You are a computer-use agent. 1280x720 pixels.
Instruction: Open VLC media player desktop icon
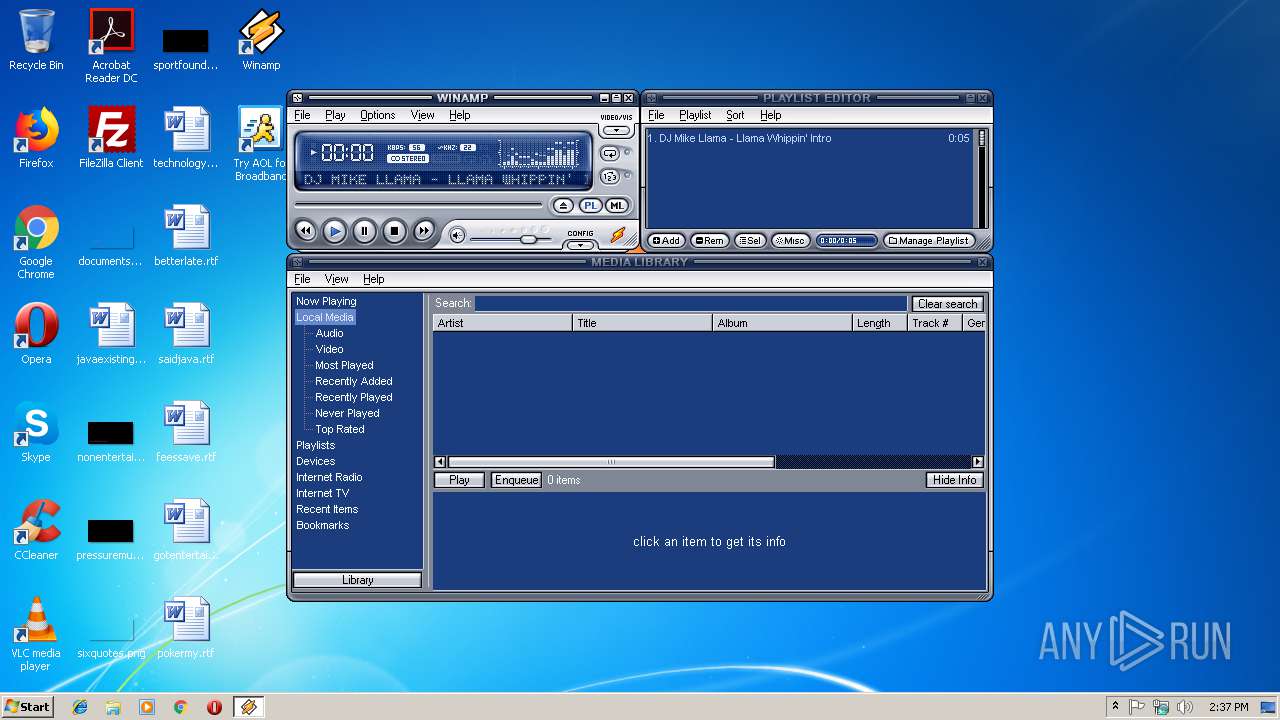pyautogui.click(x=36, y=634)
